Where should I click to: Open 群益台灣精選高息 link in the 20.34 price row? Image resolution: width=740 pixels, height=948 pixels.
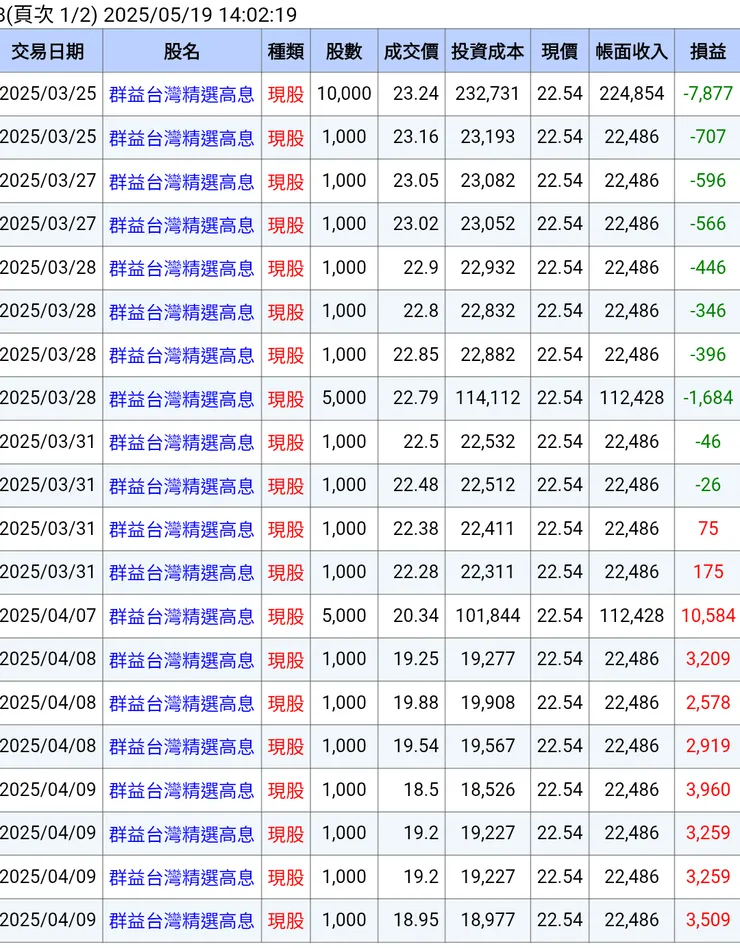tap(181, 616)
